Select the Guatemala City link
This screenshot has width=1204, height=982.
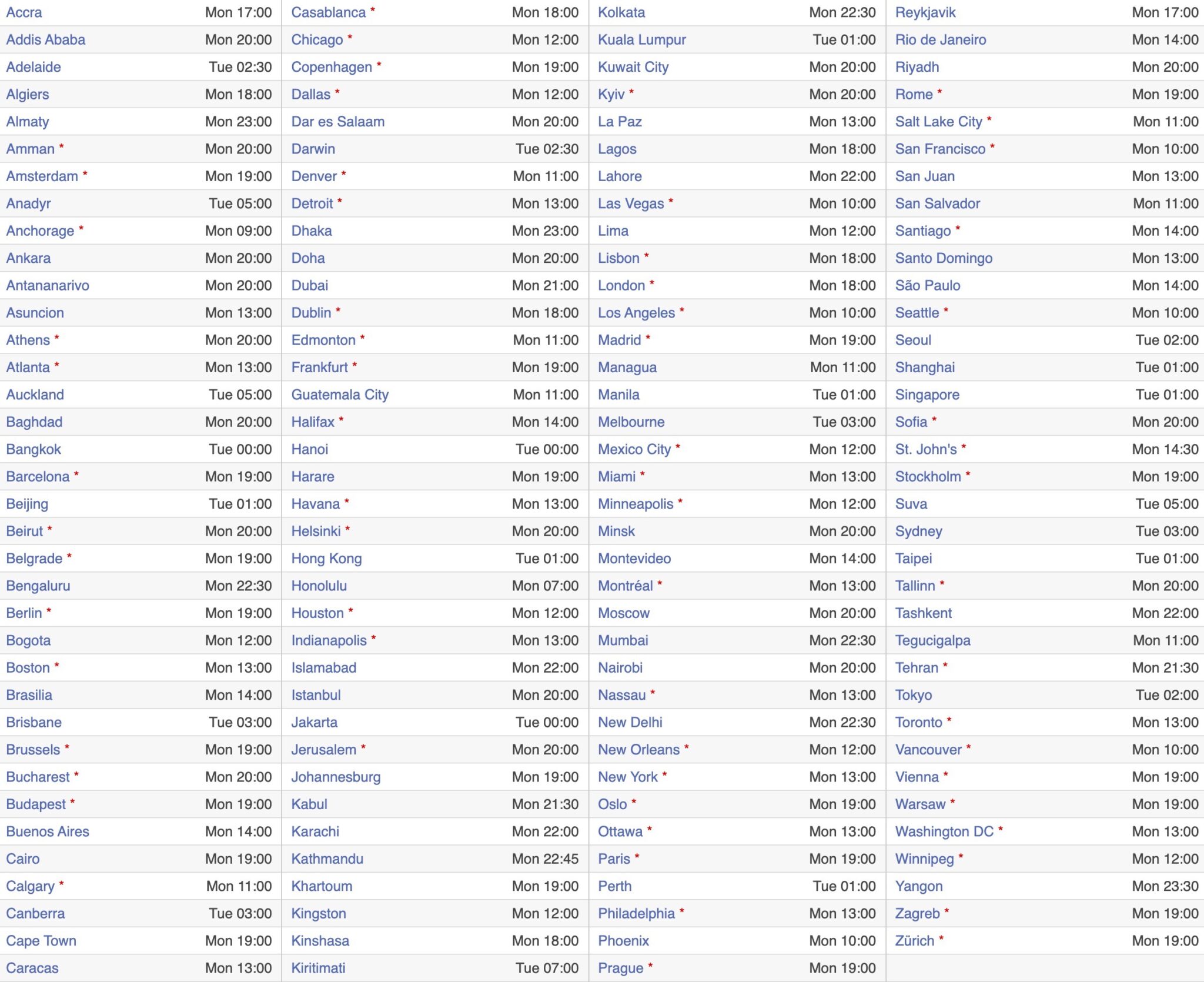click(x=340, y=395)
